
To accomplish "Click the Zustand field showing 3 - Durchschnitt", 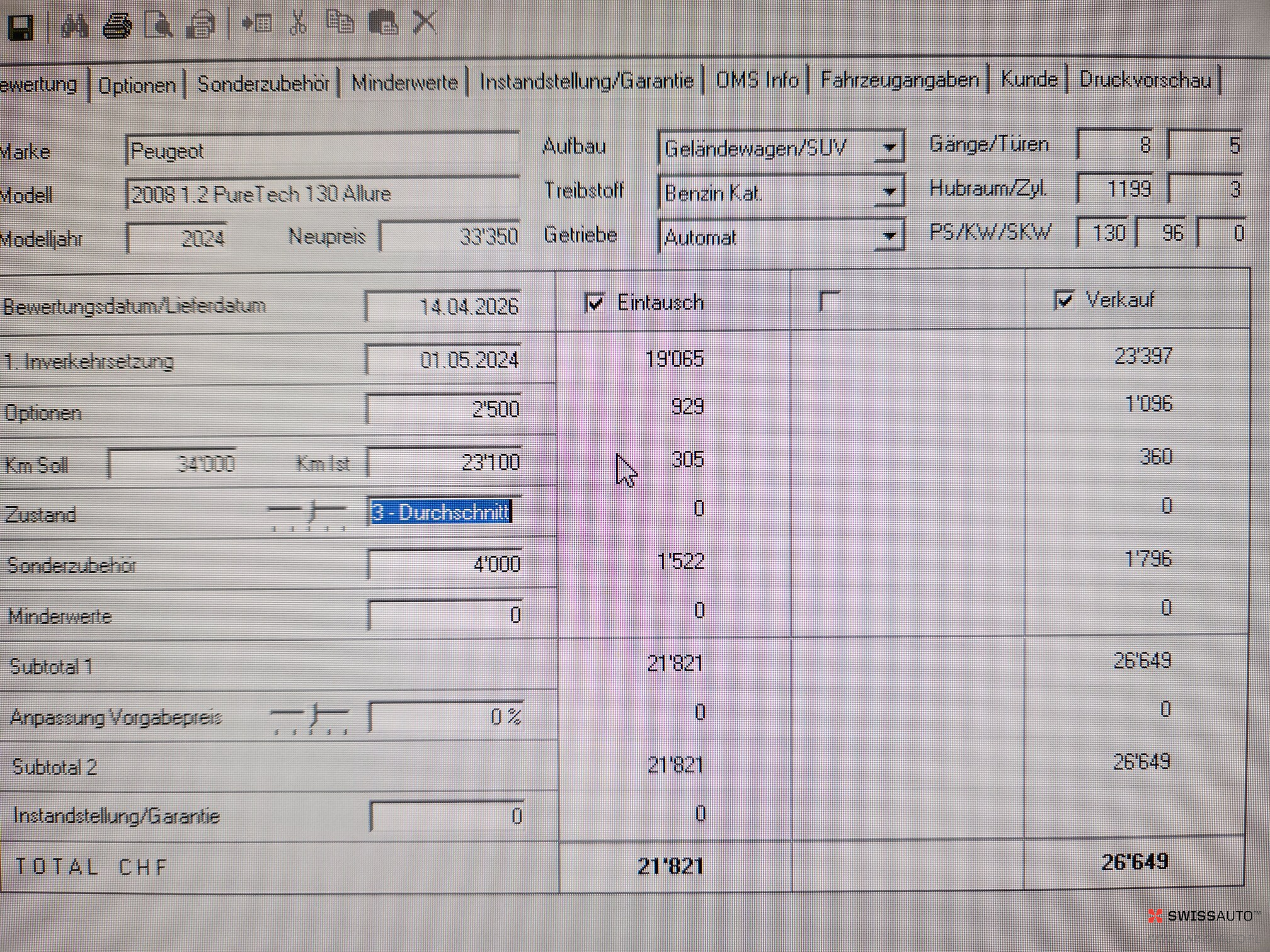I will tap(445, 512).
